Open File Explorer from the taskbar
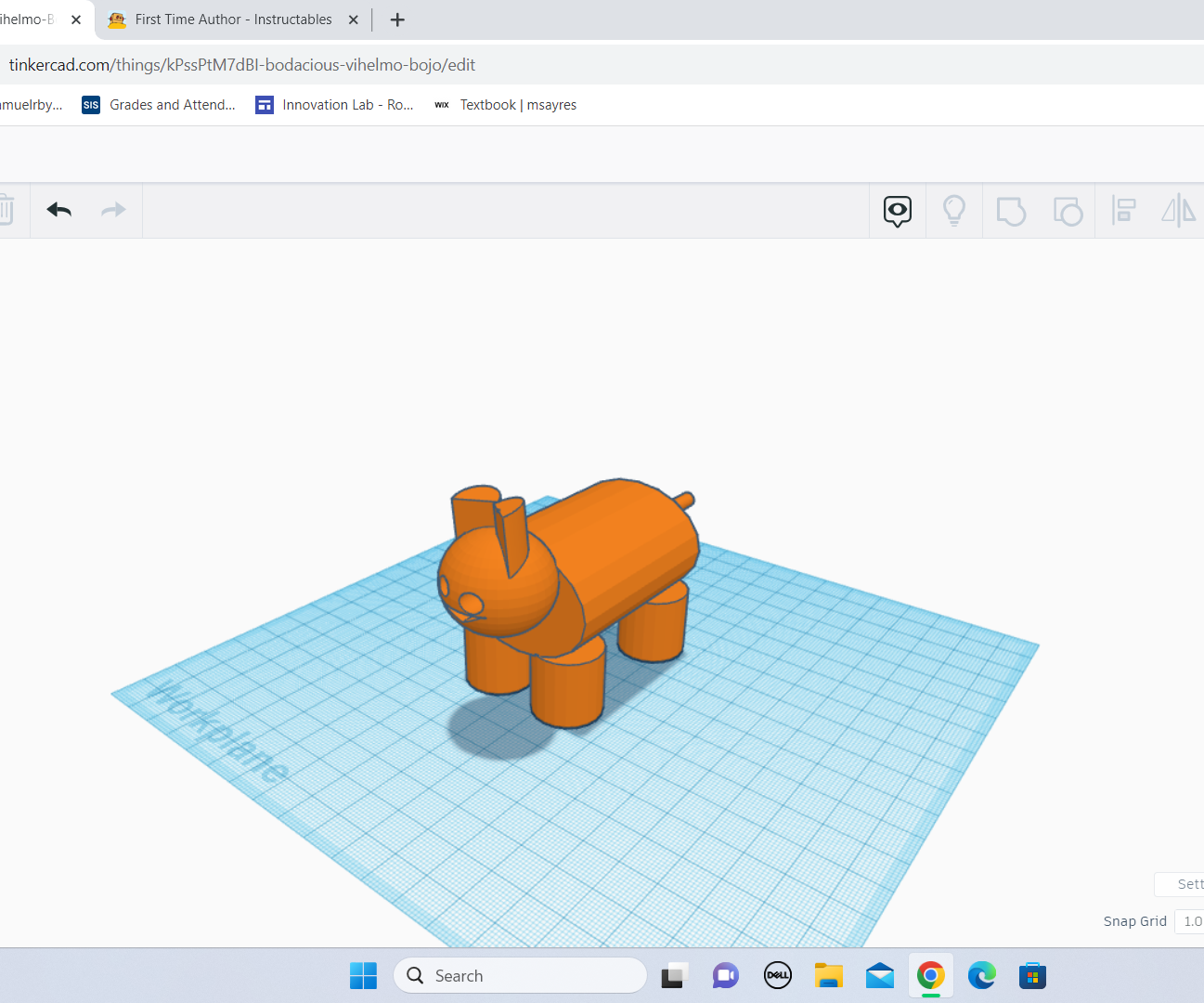 829,976
